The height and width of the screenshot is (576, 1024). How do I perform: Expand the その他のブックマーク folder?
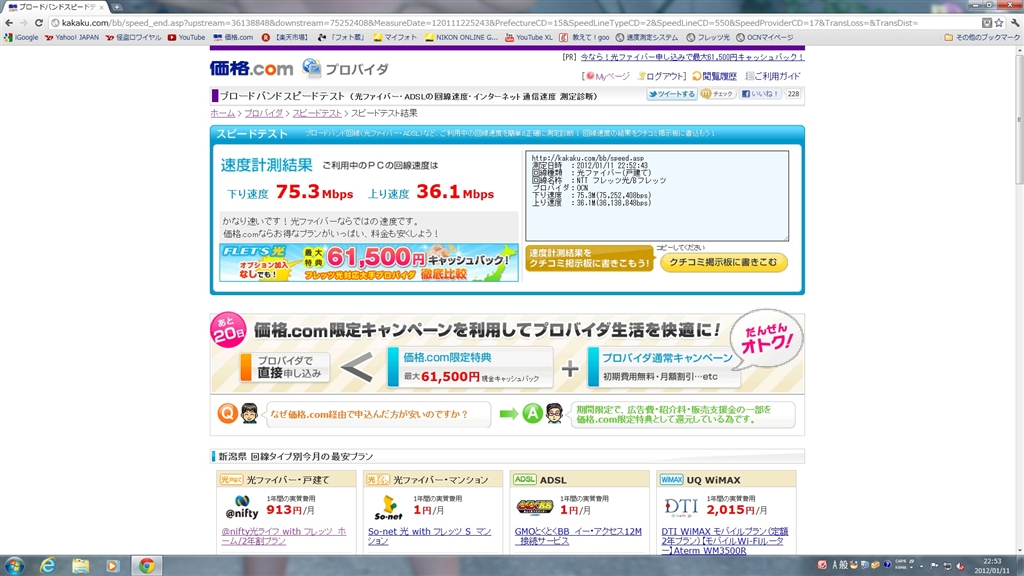pyautogui.click(x=982, y=37)
